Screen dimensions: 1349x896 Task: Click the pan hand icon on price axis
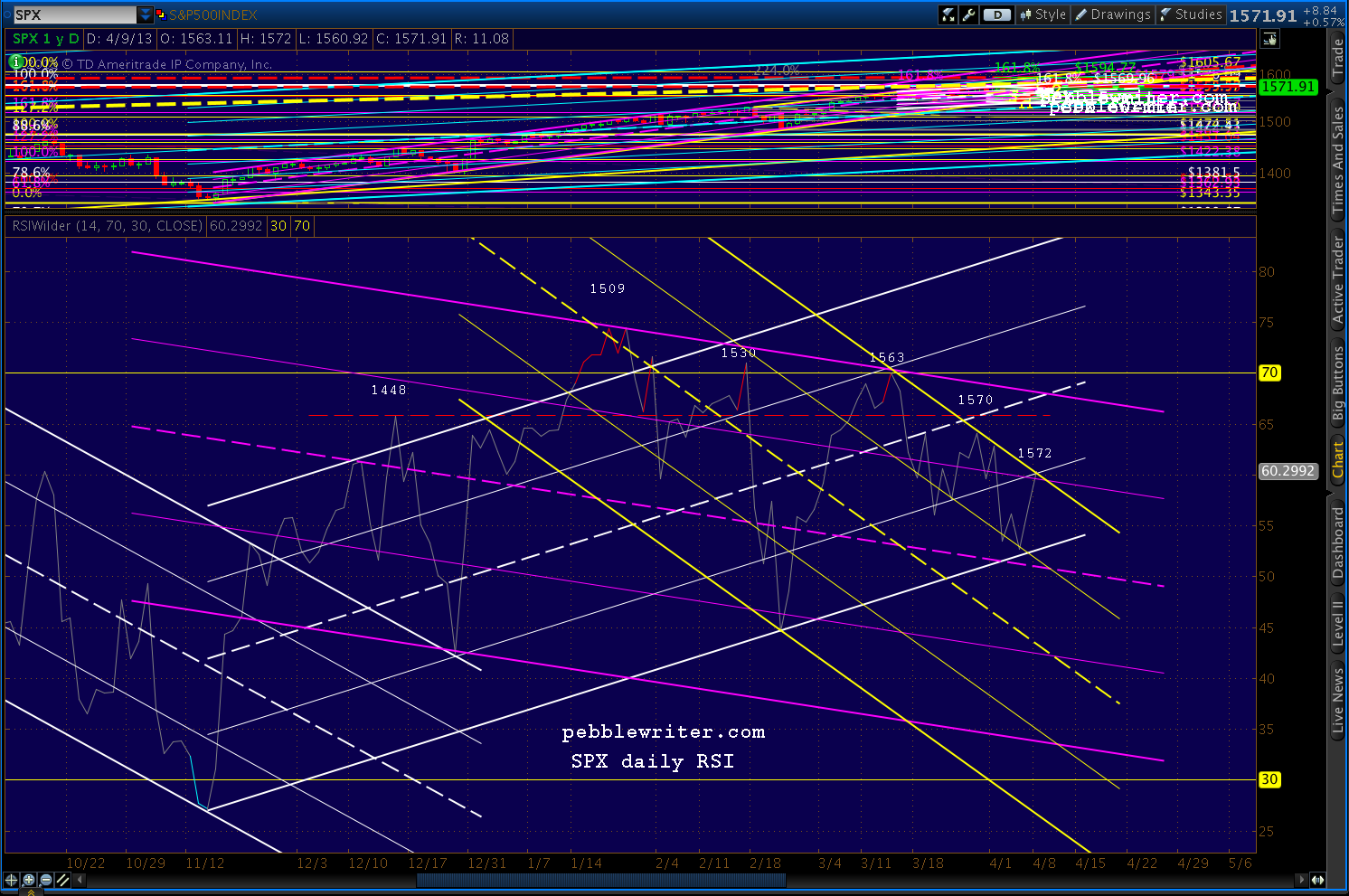[1269, 39]
